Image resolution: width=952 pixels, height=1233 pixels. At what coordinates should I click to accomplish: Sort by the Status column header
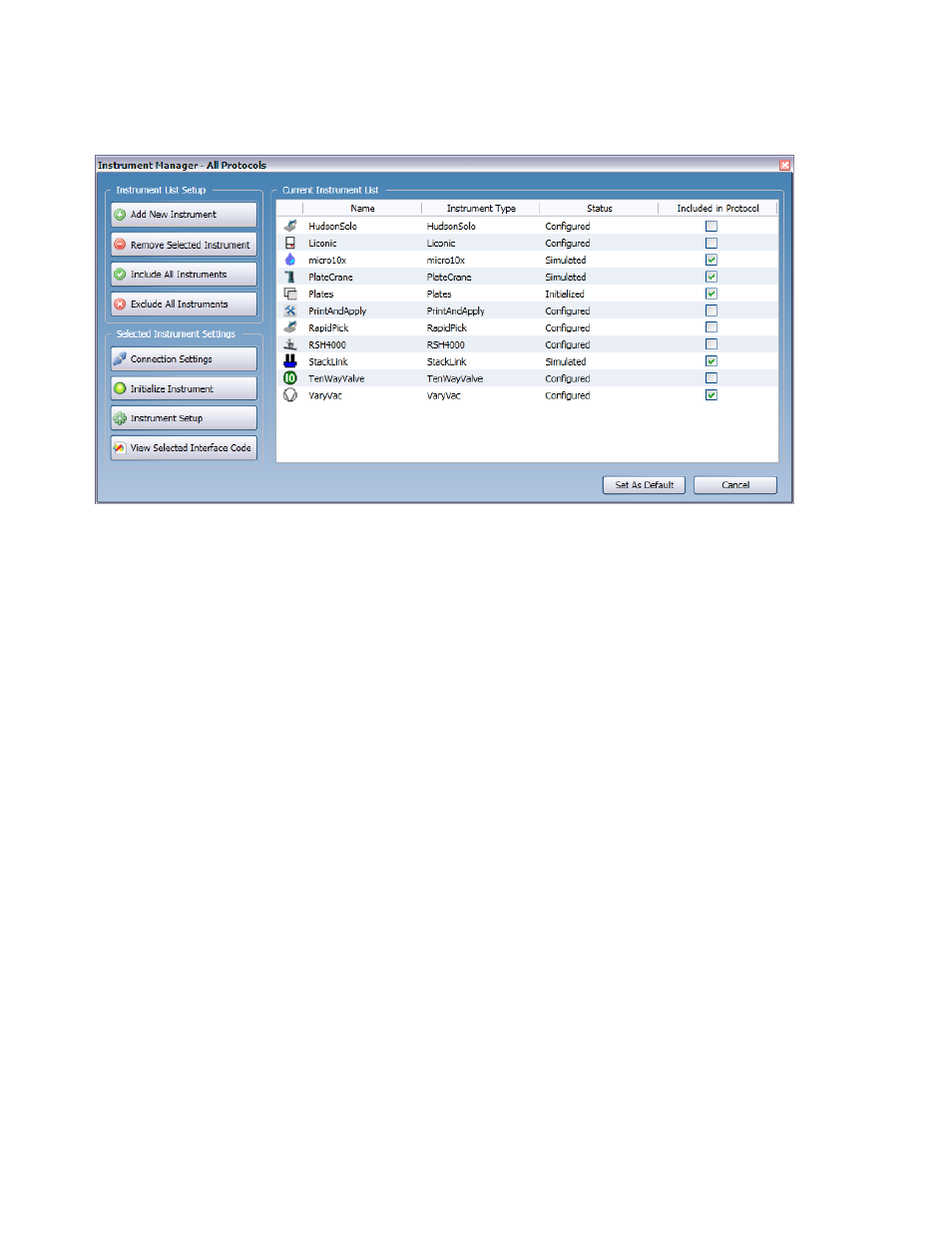(599, 209)
